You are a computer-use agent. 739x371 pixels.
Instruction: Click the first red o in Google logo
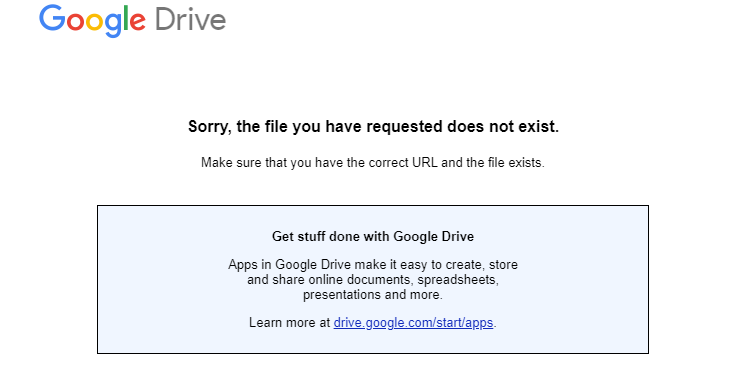(x=75, y=22)
